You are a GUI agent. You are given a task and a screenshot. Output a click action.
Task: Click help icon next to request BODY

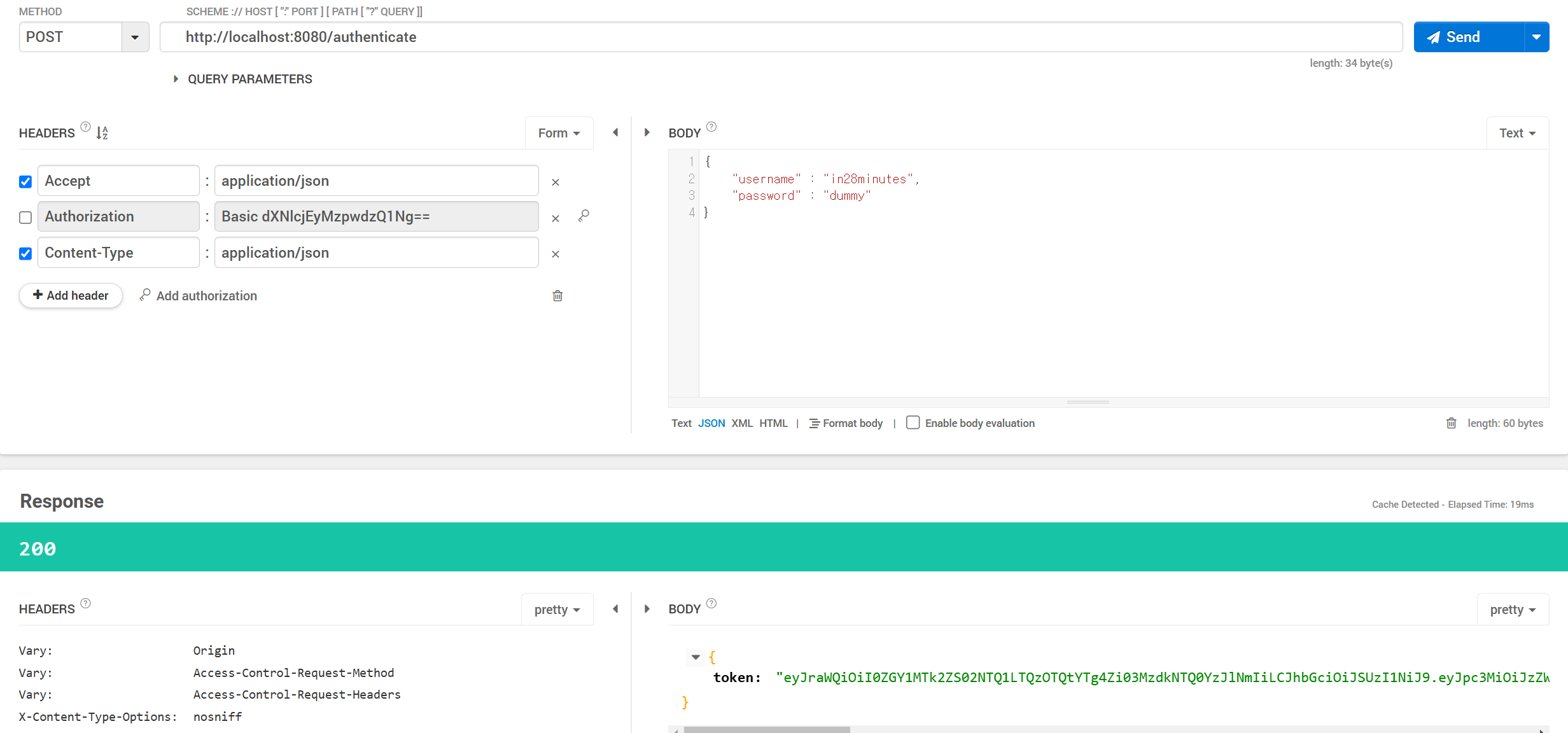[x=711, y=127]
